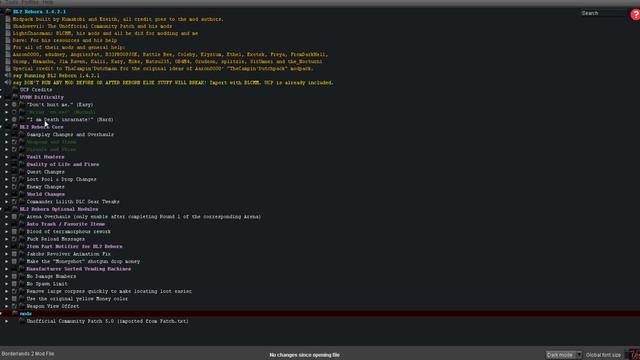
Task: Toggle the Enemy Changes checkbox
Action: click(x=14, y=187)
